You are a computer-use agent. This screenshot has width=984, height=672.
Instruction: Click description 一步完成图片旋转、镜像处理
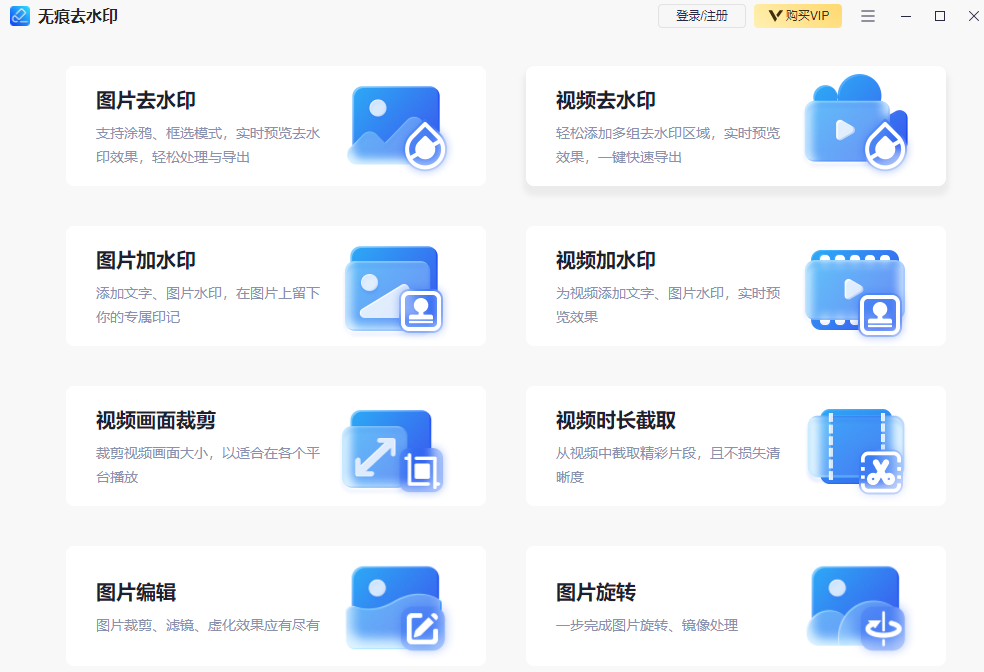click(x=647, y=625)
